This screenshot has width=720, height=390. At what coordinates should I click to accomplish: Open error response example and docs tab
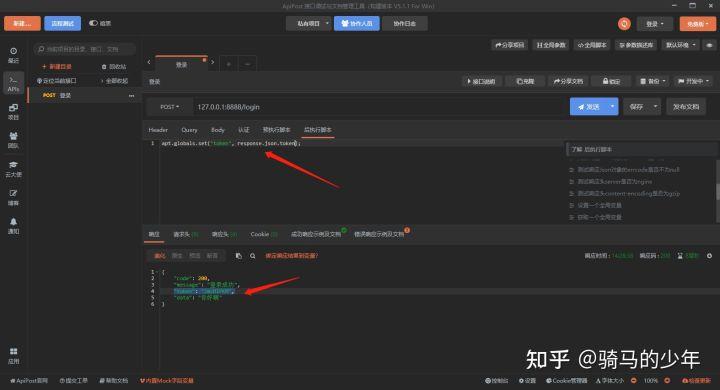point(379,234)
